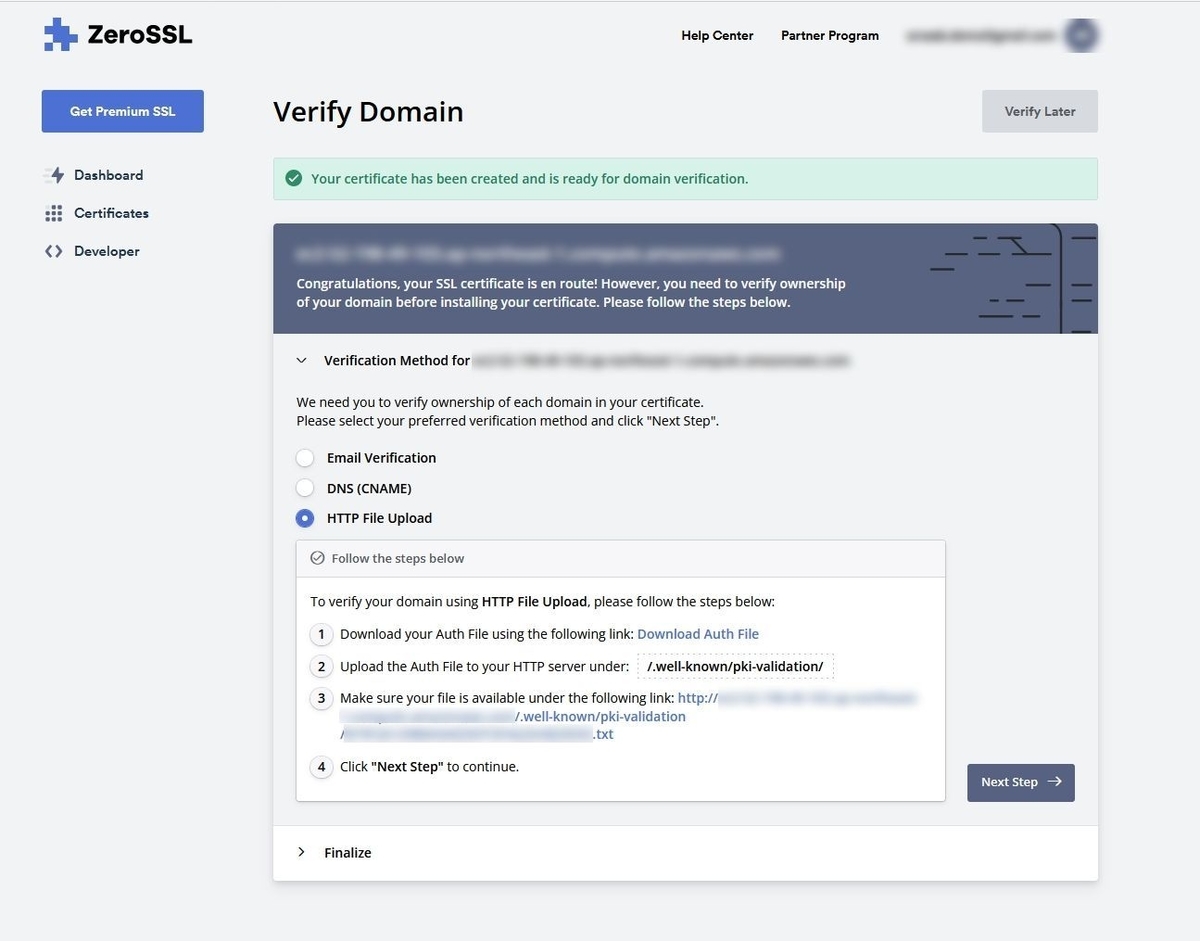Select the HTTP File Upload radio button
The width and height of the screenshot is (1200, 941).
click(x=305, y=518)
